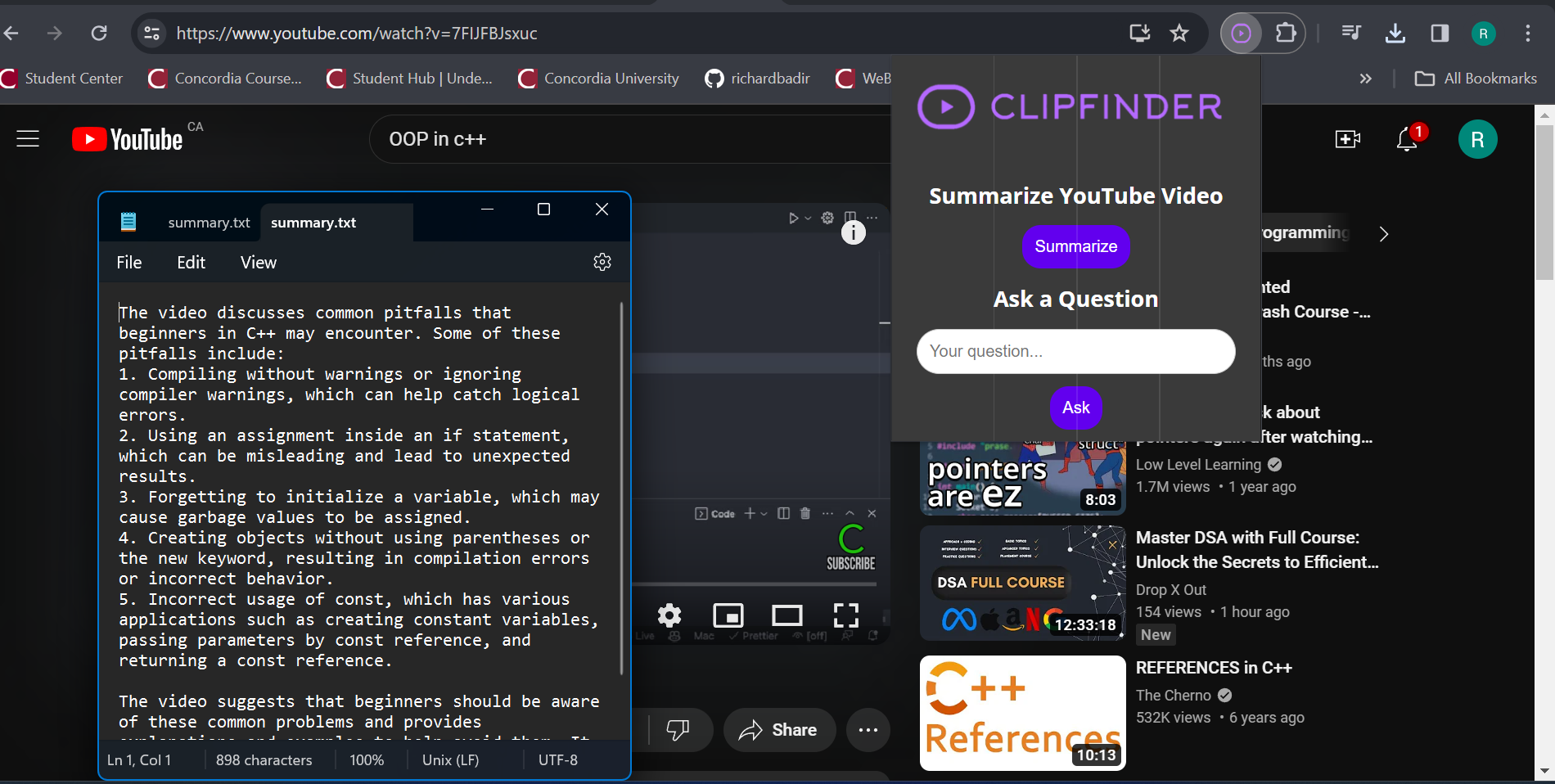Open YouTube notifications bell
1555x784 pixels.
(1408, 139)
